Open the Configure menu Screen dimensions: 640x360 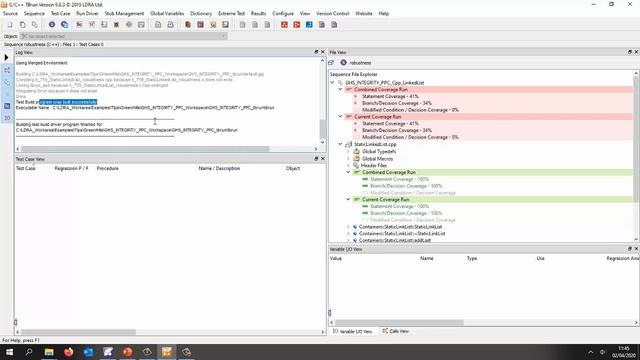(283, 13)
